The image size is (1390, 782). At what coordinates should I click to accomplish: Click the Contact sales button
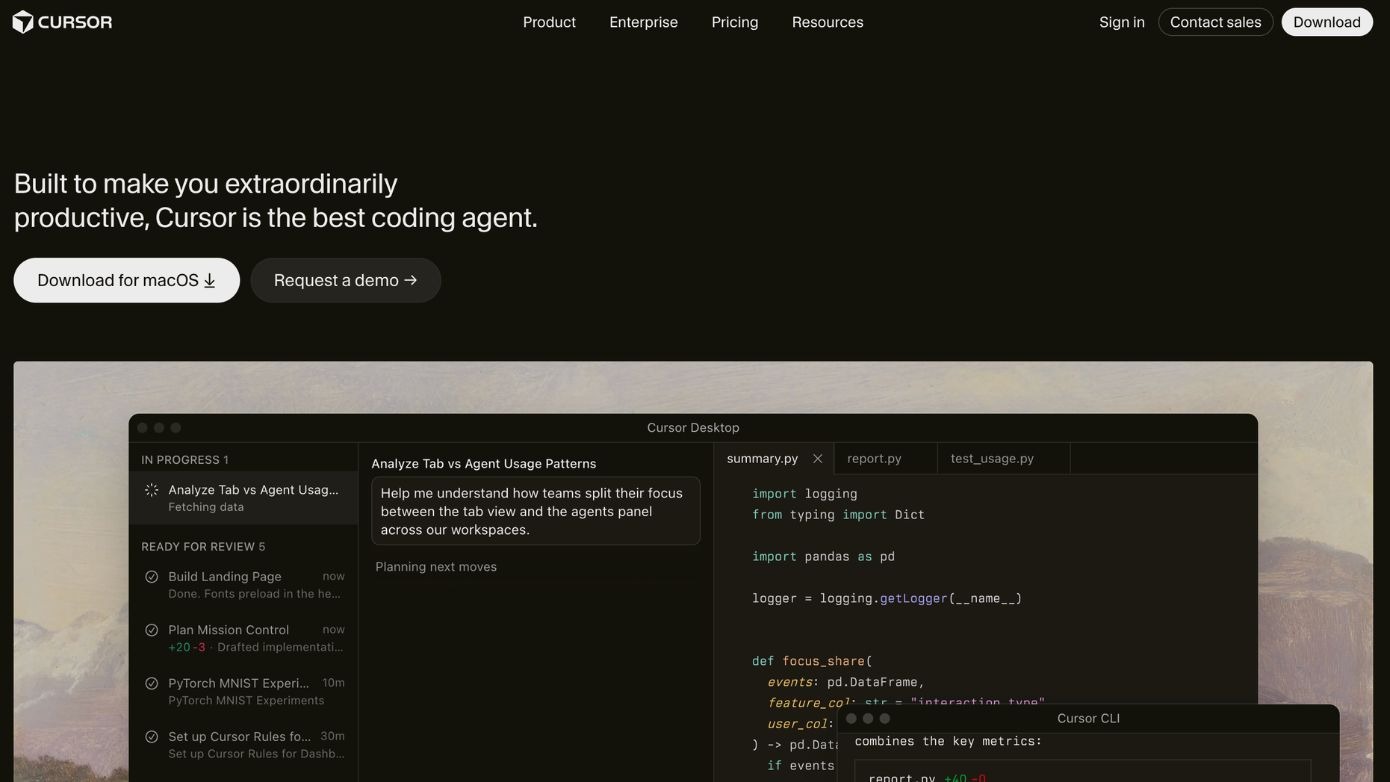coord(1215,22)
